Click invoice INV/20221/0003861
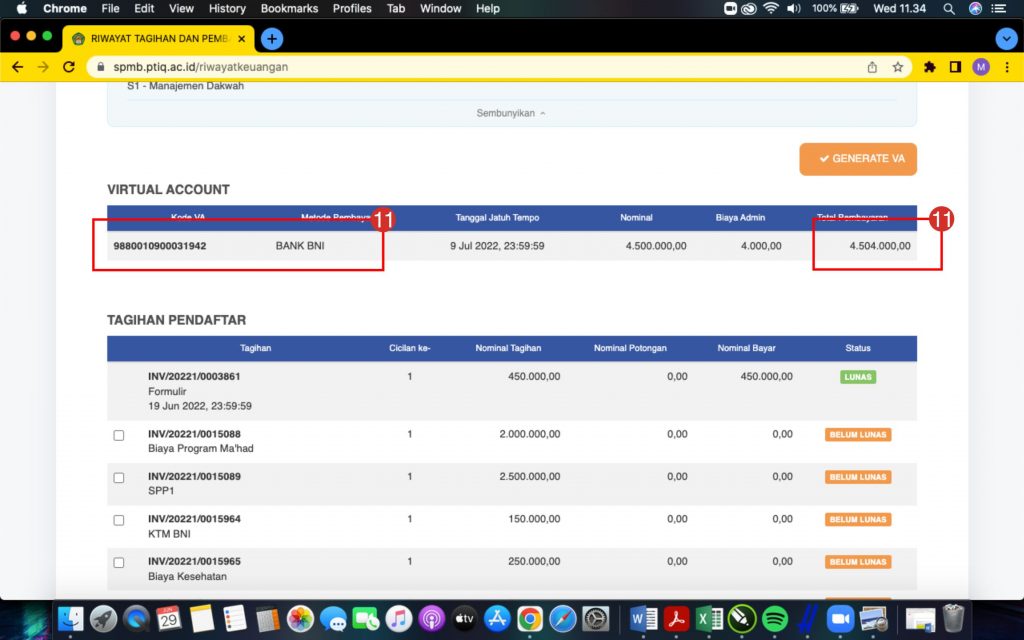The image size is (1024, 640). [194, 376]
